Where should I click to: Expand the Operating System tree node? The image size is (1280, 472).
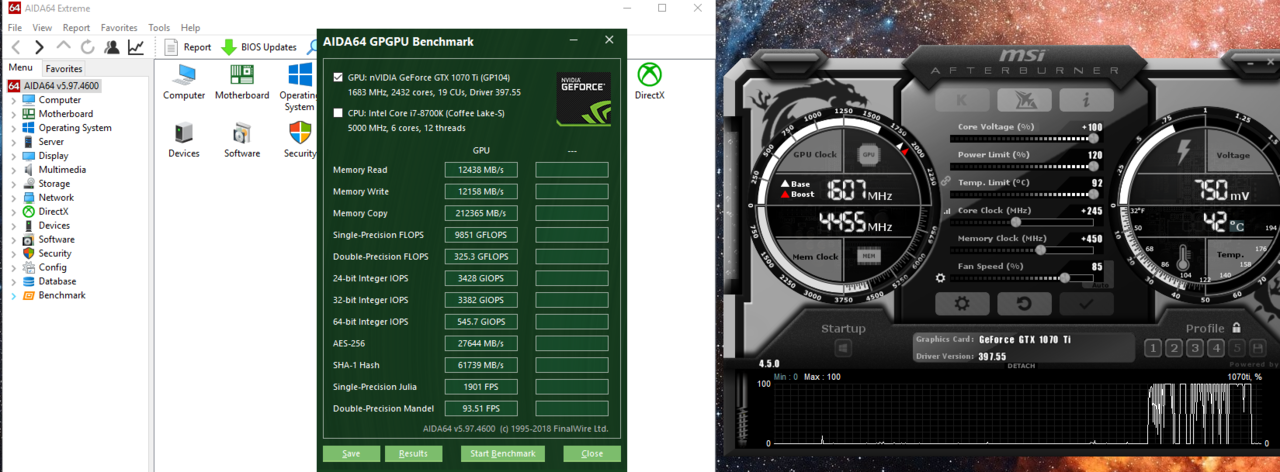click(14, 128)
